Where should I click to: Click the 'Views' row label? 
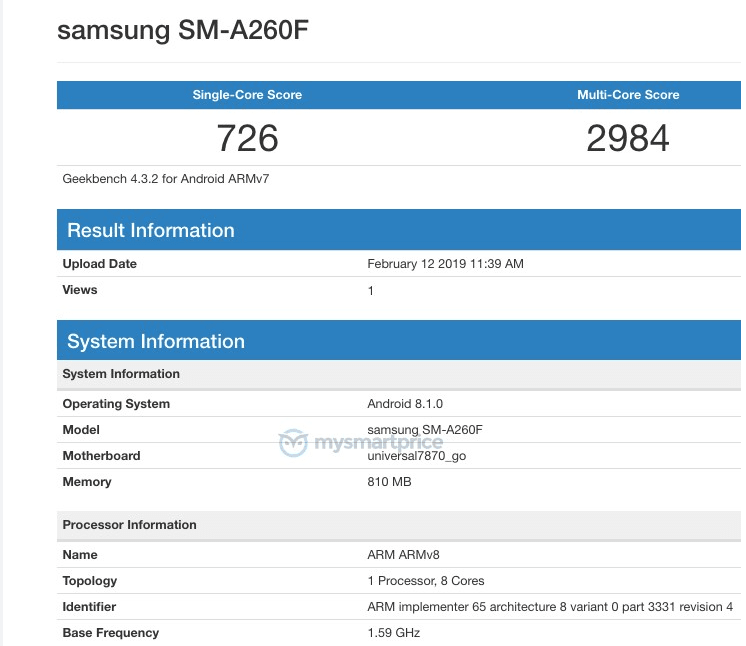coord(80,290)
